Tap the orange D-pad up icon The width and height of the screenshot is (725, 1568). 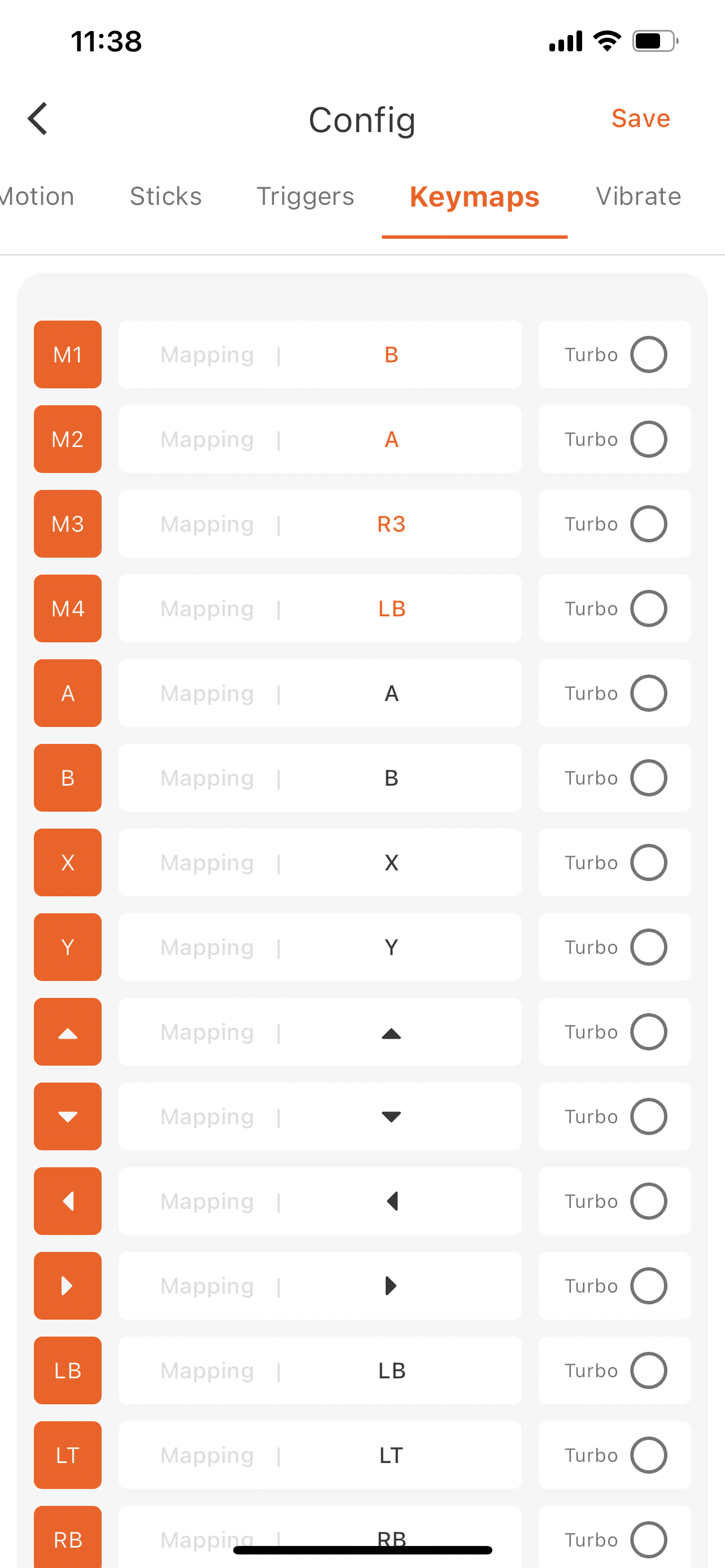[x=68, y=1032]
